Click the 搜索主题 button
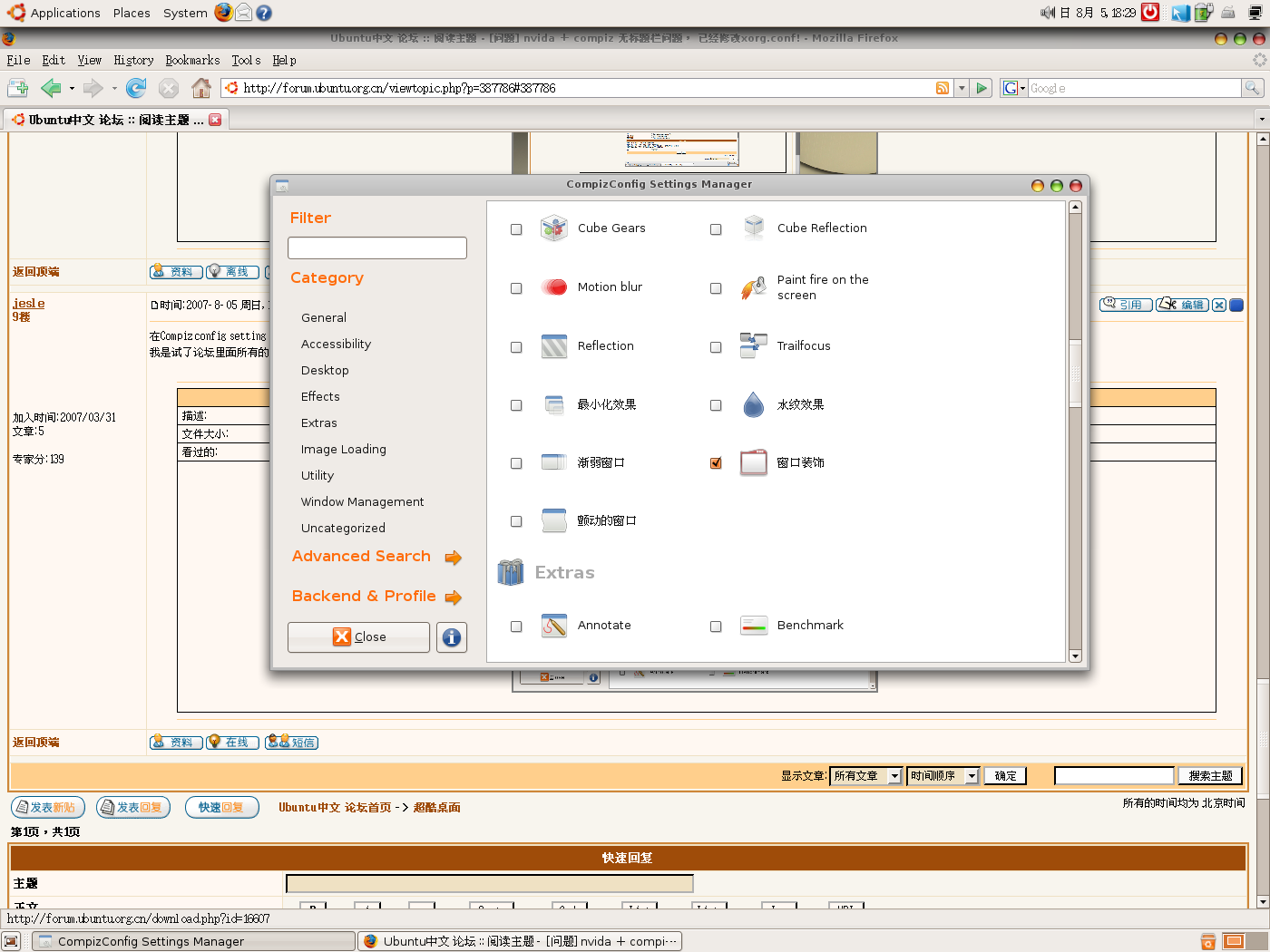The width and height of the screenshot is (1270, 952). click(1210, 776)
